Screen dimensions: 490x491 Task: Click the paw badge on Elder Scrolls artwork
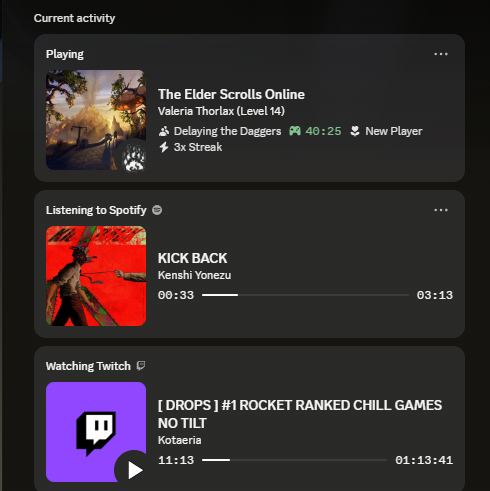pyautogui.click(x=133, y=158)
